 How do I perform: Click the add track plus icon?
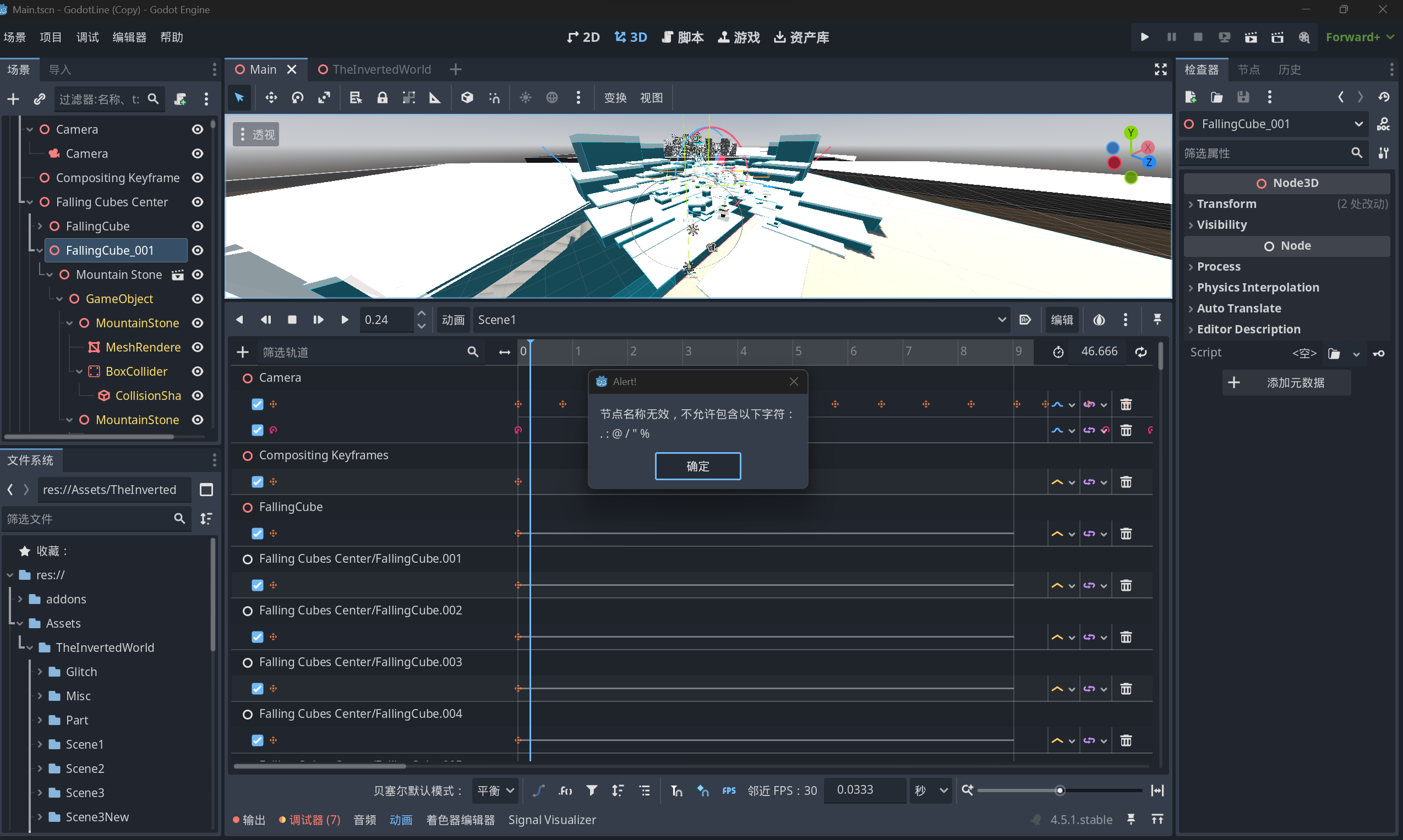(243, 352)
